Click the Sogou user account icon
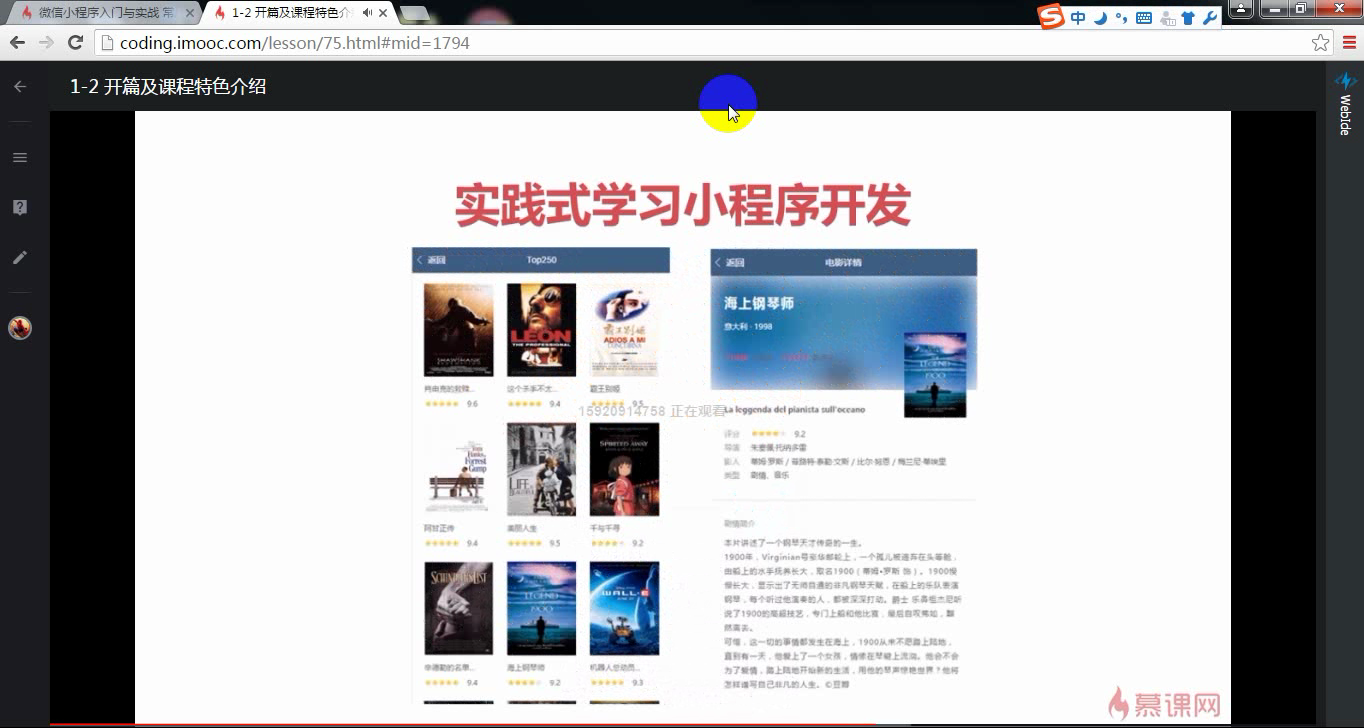Image resolution: width=1364 pixels, height=728 pixels. (x=1166, y=18)
